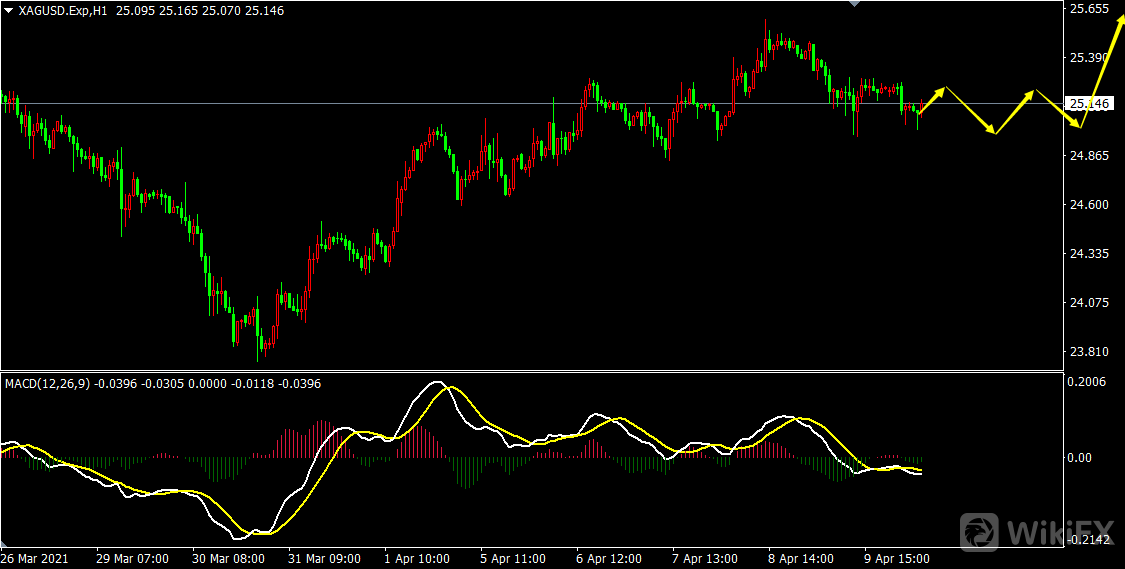Select the 26 Mar 2021 date label
Screen dimensions: 1125x569
(37, 557)
